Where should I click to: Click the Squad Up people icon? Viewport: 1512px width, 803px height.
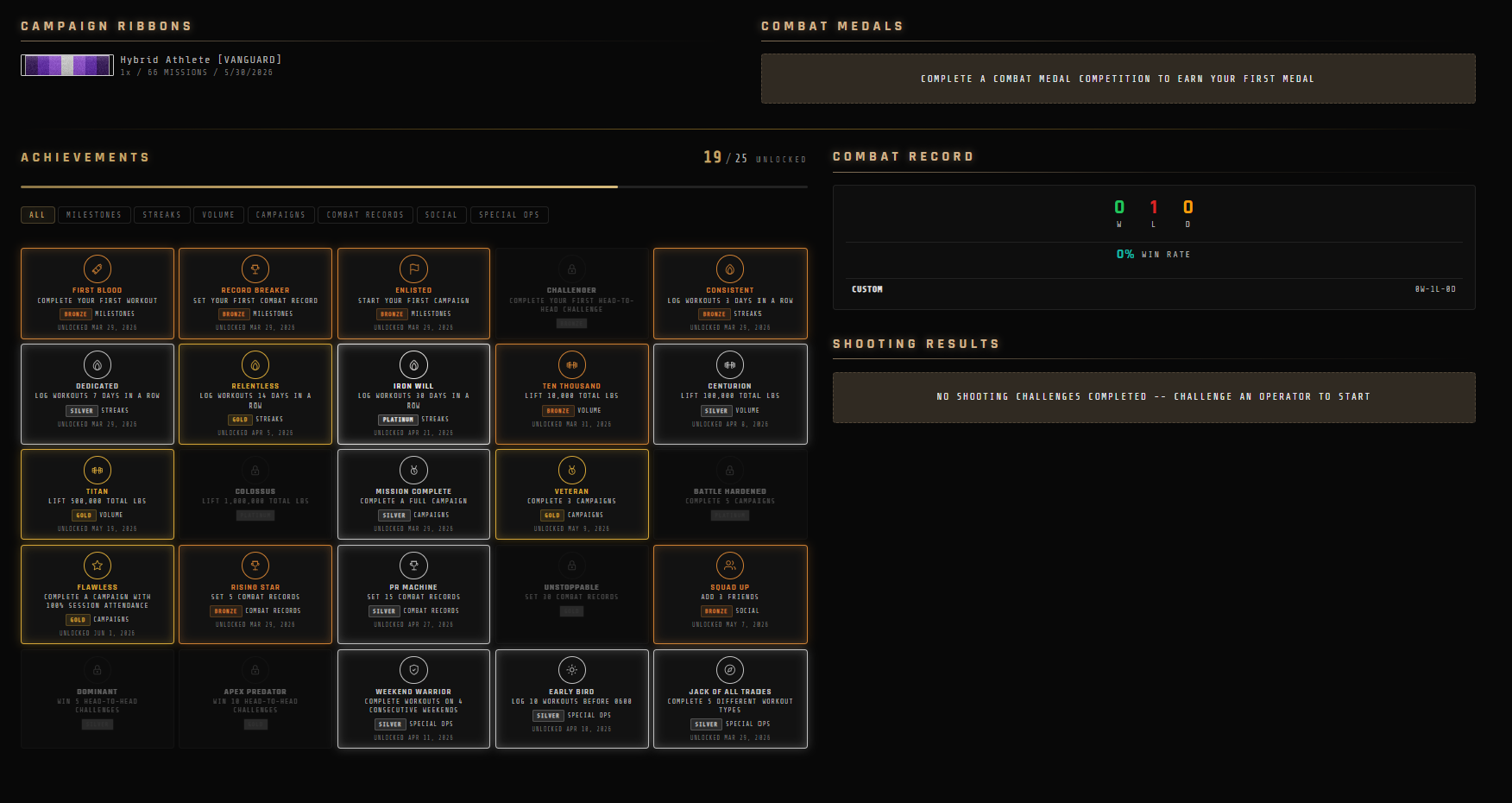point(730,566)
